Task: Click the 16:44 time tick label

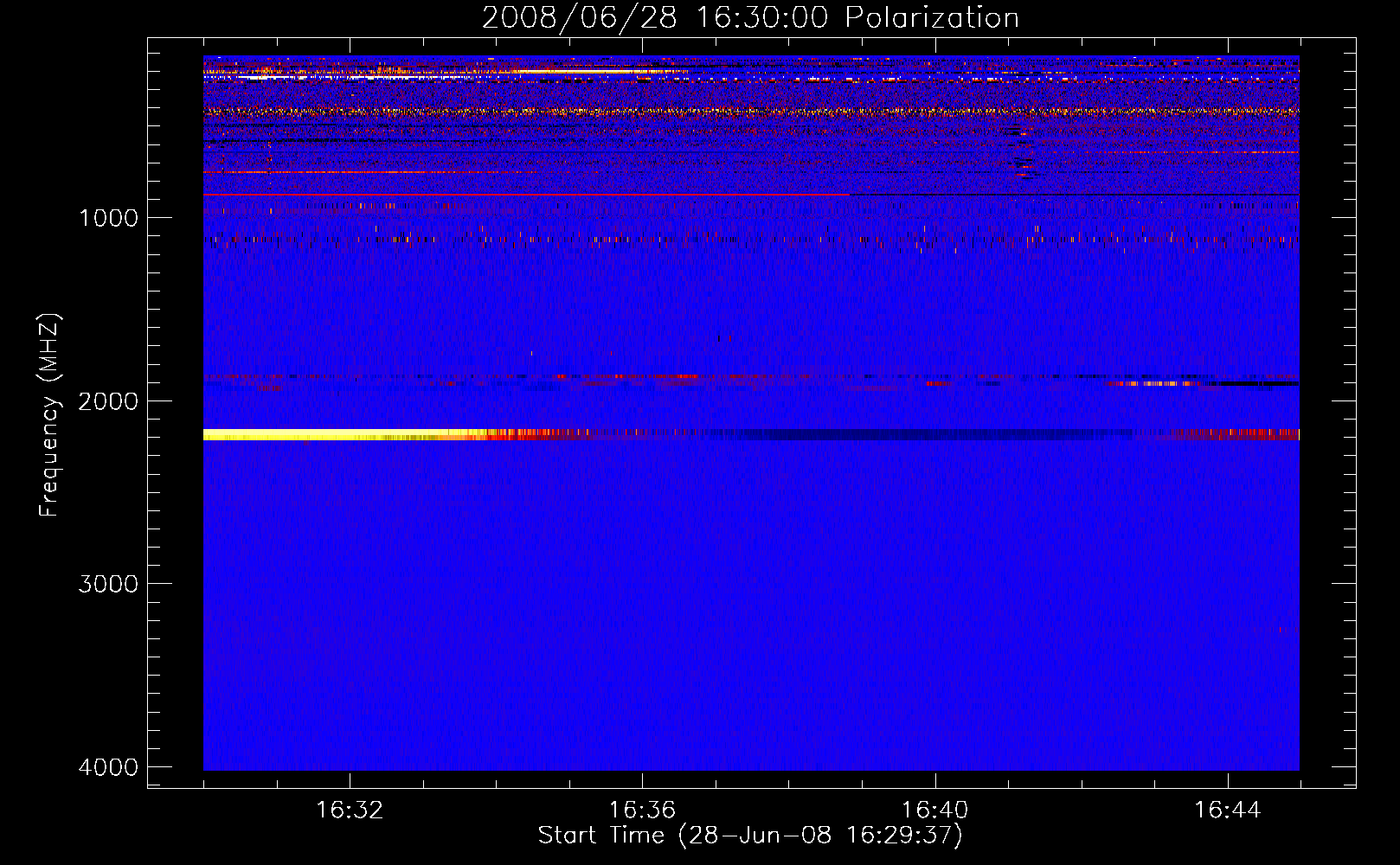Action: [1228, 811]
